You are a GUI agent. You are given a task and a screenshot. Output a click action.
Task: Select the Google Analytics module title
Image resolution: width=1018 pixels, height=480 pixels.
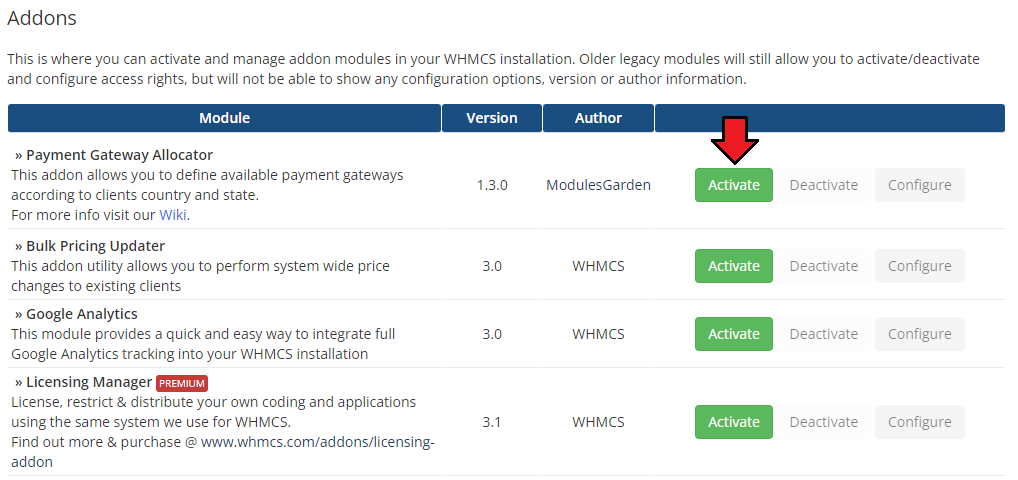tap(81, 314)
